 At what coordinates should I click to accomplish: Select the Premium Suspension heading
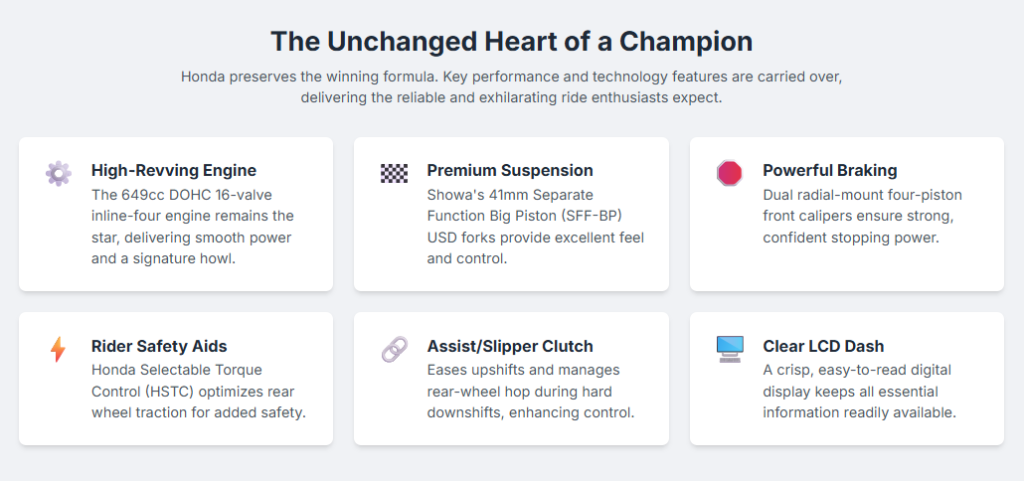coord(509,170)
